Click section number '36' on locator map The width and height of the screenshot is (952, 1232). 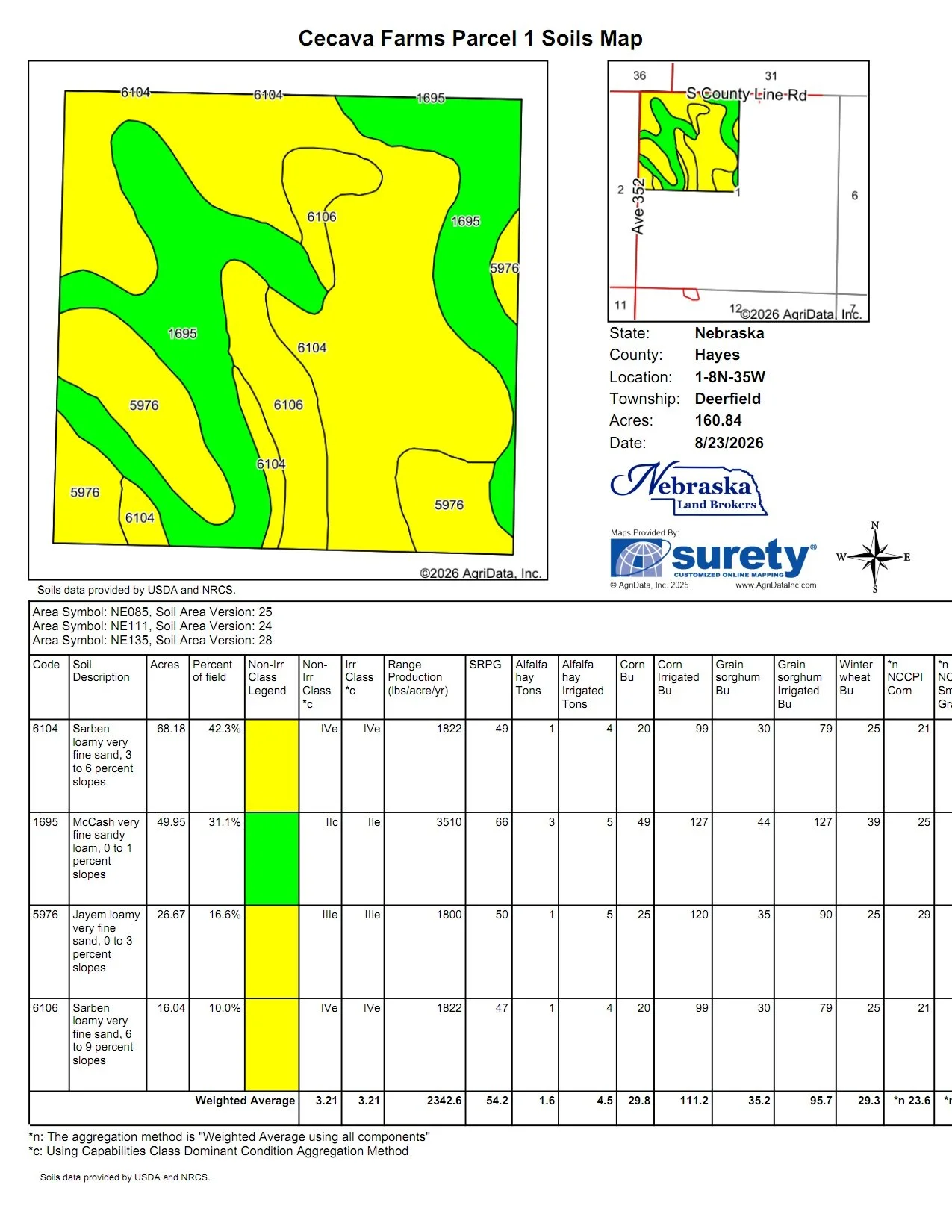pyautogui.click(x=640, y=75)
